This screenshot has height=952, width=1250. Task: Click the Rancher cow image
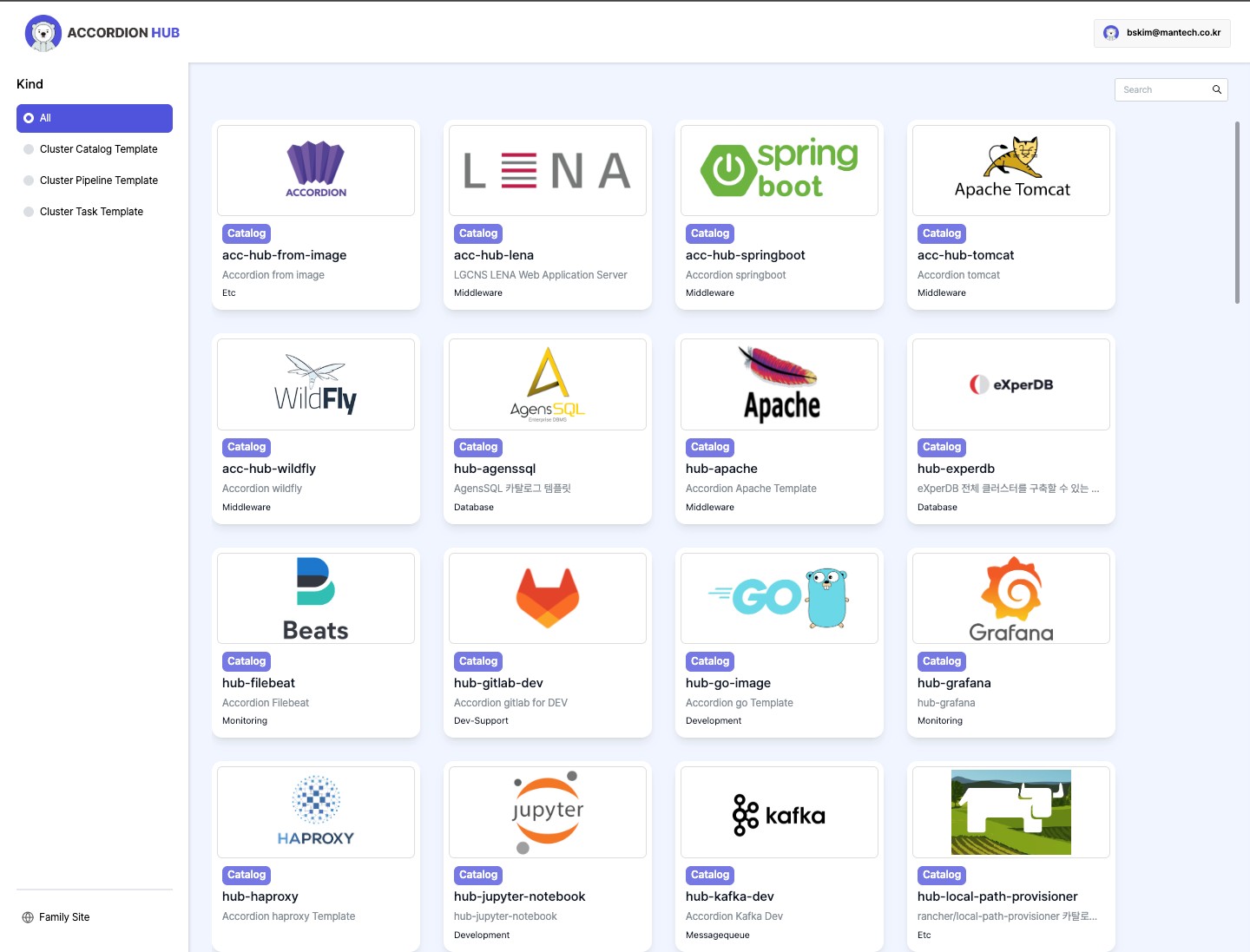(x=1011, y=812)
